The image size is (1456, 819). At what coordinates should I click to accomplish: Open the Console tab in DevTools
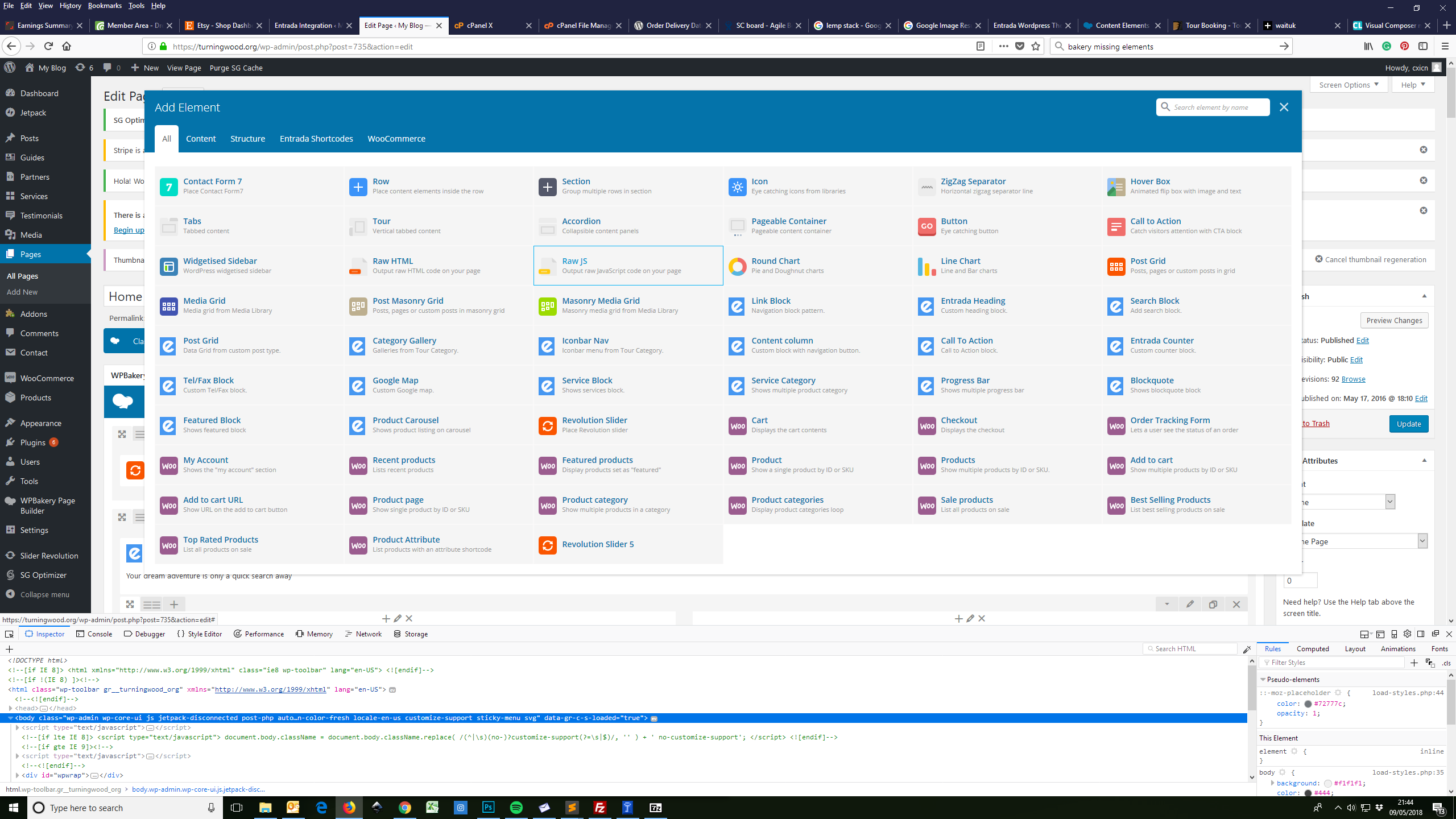[x=94, y=634]
